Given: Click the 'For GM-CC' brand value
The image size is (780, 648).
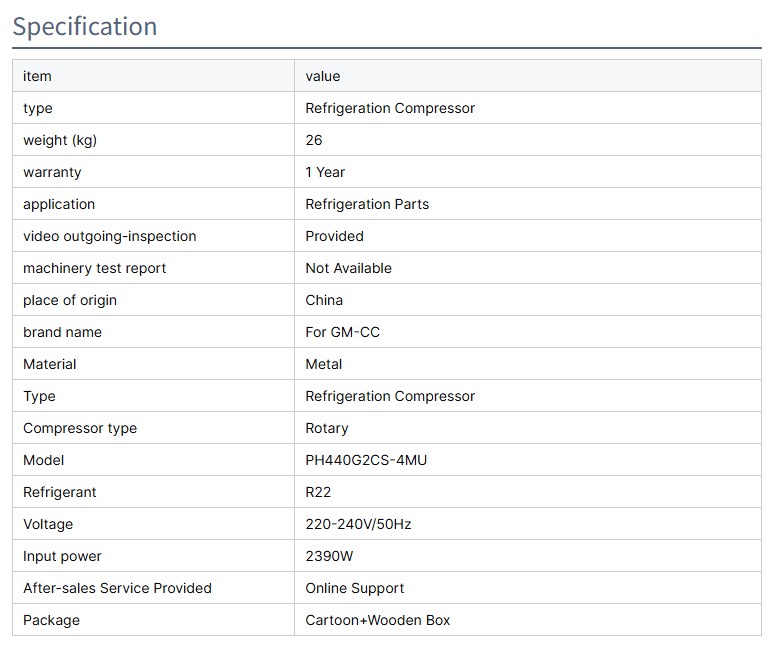Looking at the screenshot, I should point(342,332).
